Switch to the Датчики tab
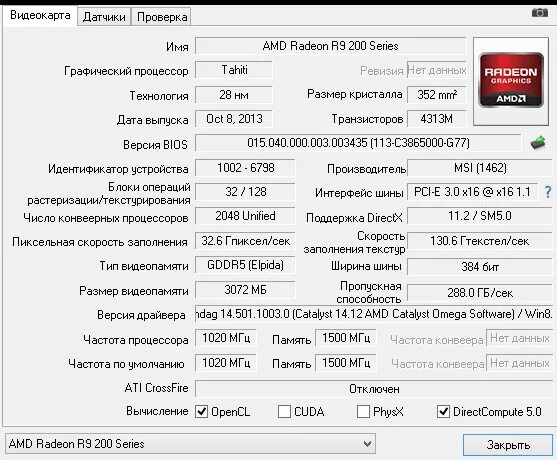This screenshot has width=557, height=460. click(104, 17)
